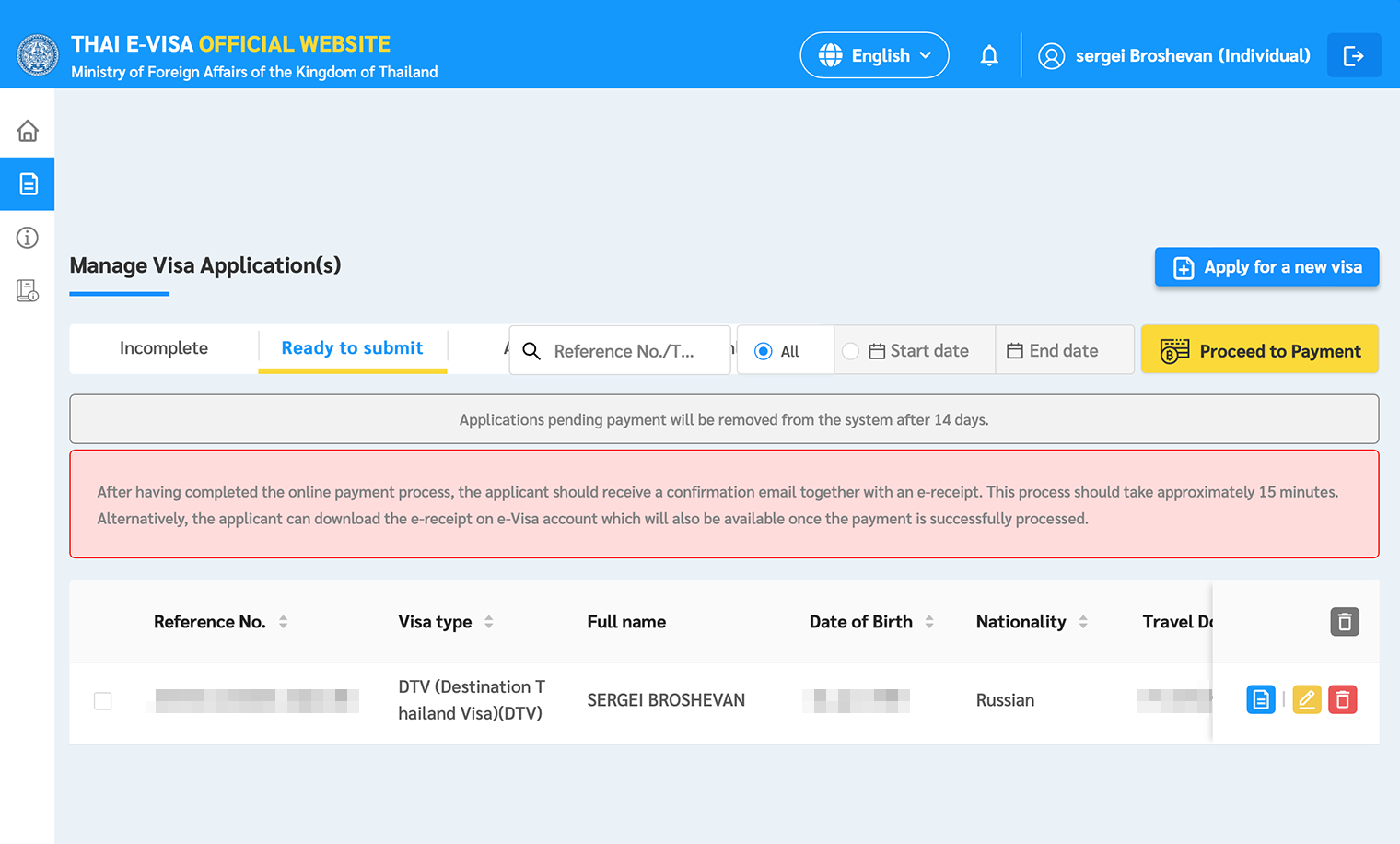Open the applications document sidebar icon
The height and width of the screenshot is (844, 1400).
[x=28, y=184]
